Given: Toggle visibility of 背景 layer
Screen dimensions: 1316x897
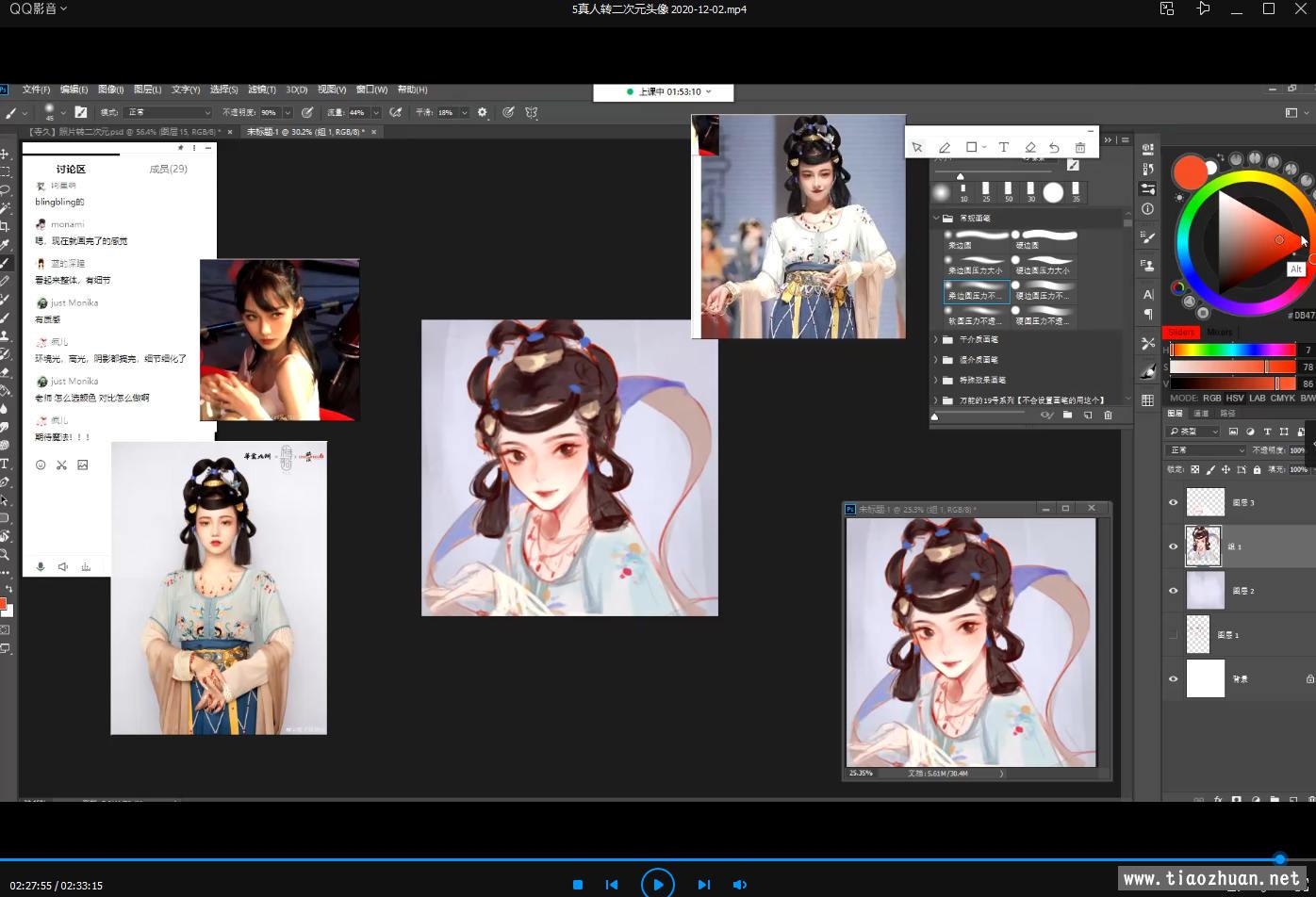Looking at the screenshot, I should [1173, 678].
